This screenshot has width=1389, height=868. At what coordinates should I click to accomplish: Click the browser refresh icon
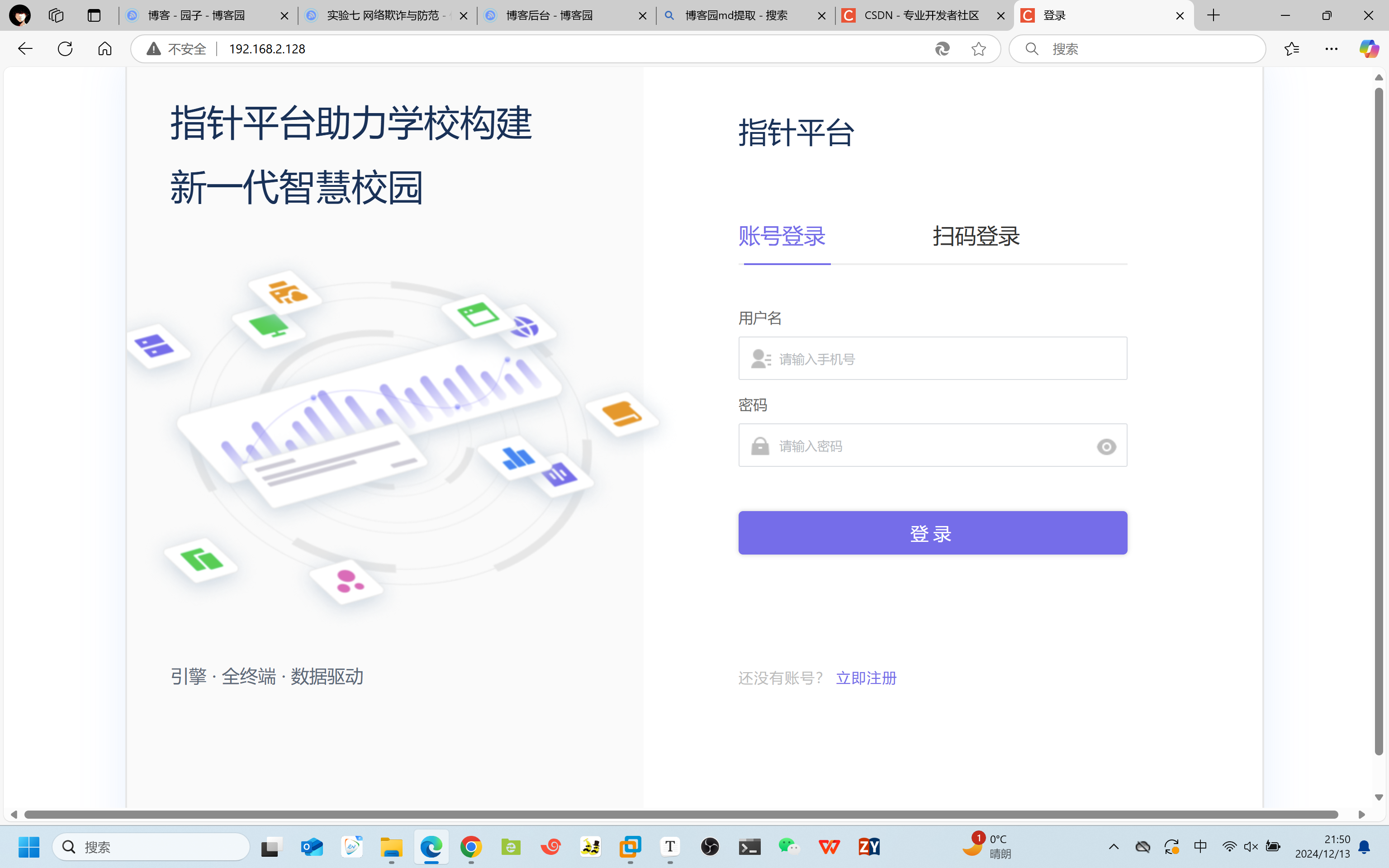(65, 49)
